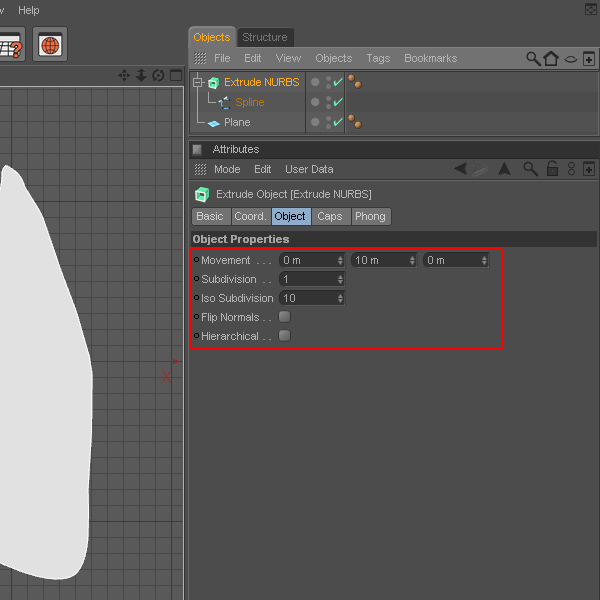Viewport: 600px width, 600px height.
Task: Click the home icon in Objects manager
Action: click(551, 59)
